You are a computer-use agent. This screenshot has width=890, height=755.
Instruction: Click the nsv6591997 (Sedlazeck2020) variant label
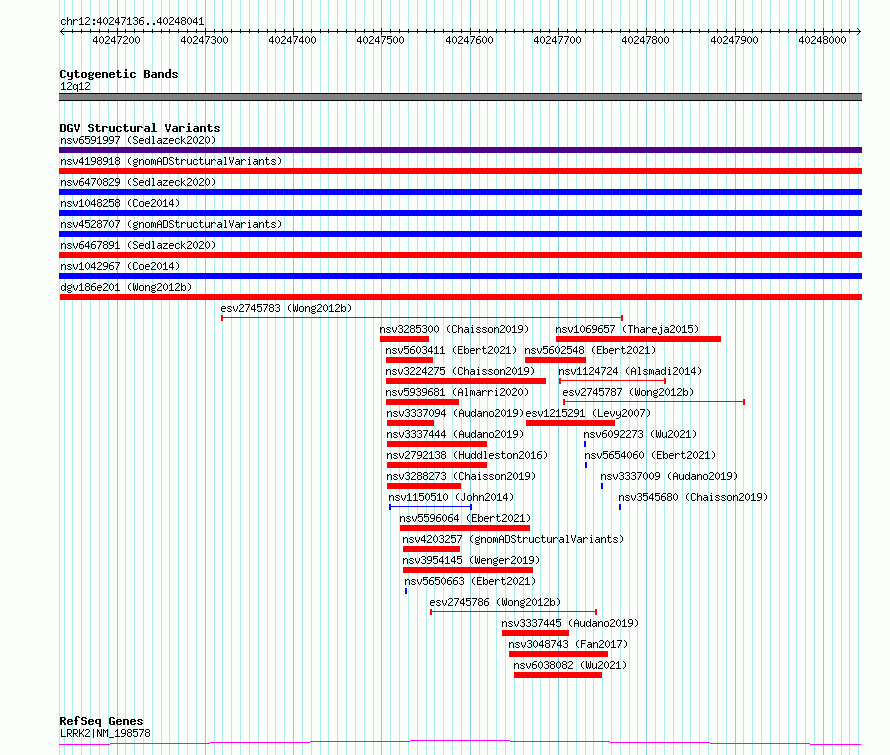138,140
